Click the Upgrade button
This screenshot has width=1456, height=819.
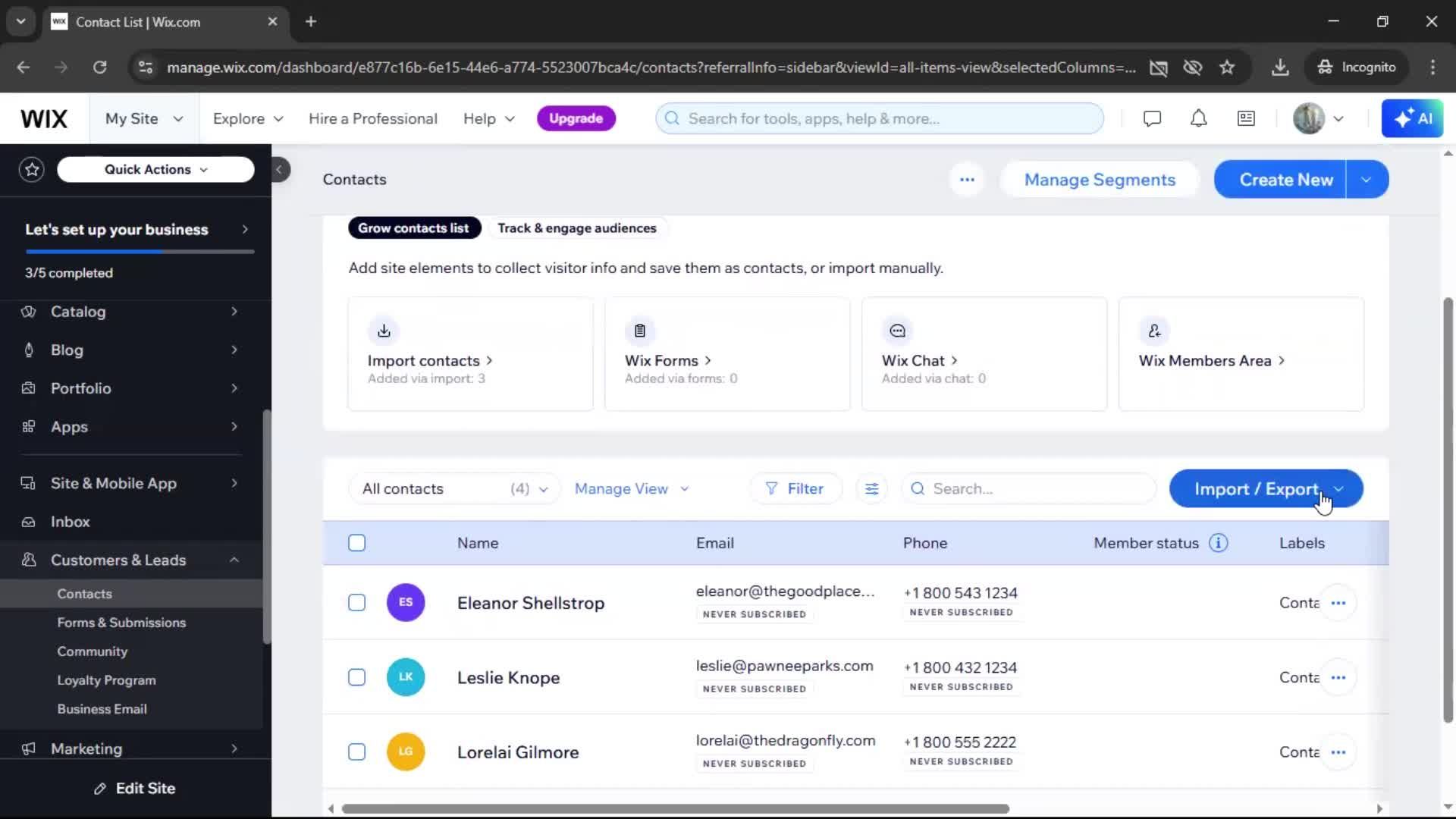point(576,119)
